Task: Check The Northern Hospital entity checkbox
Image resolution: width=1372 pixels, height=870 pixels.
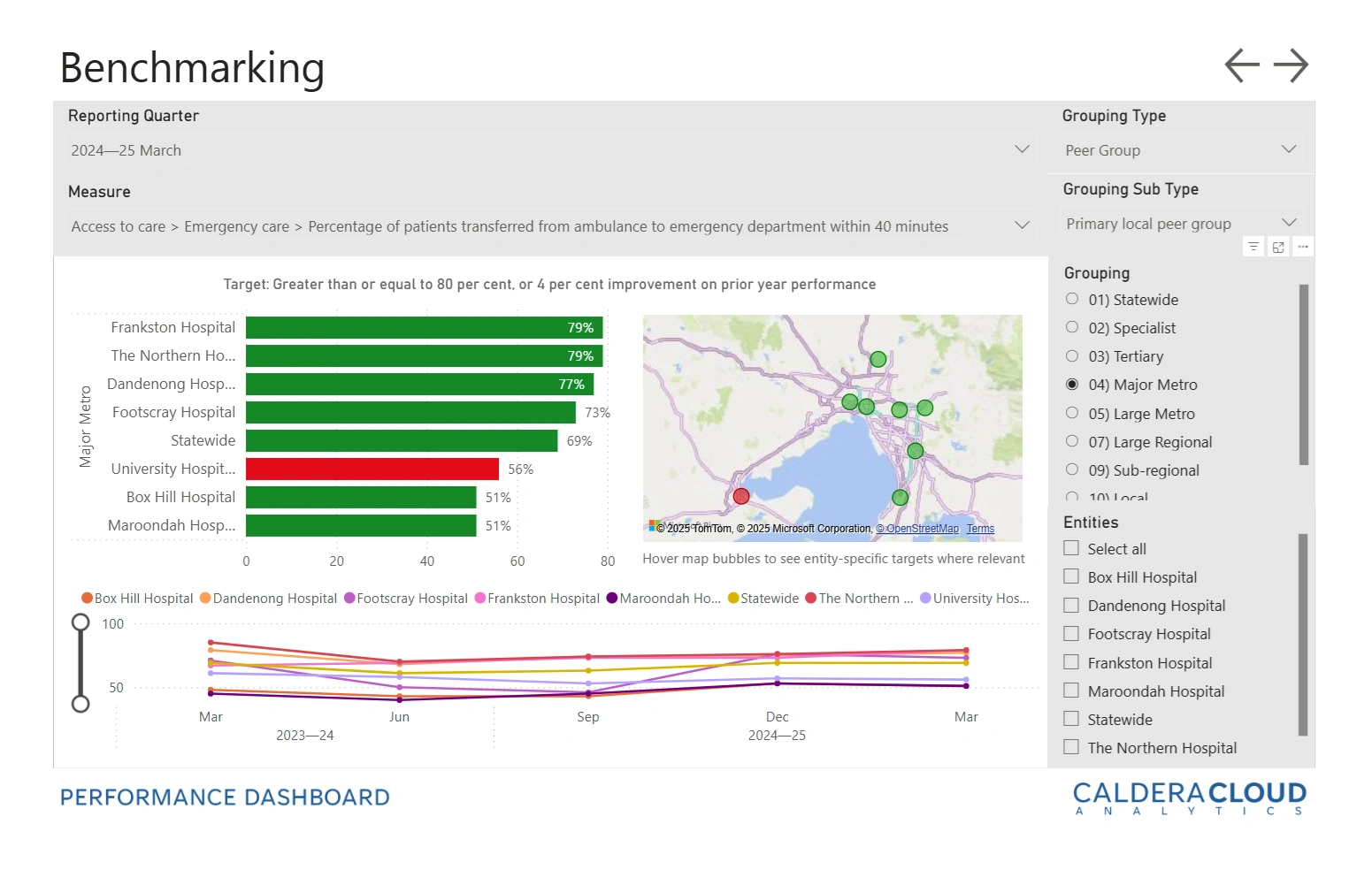Action: point(1071,747)
